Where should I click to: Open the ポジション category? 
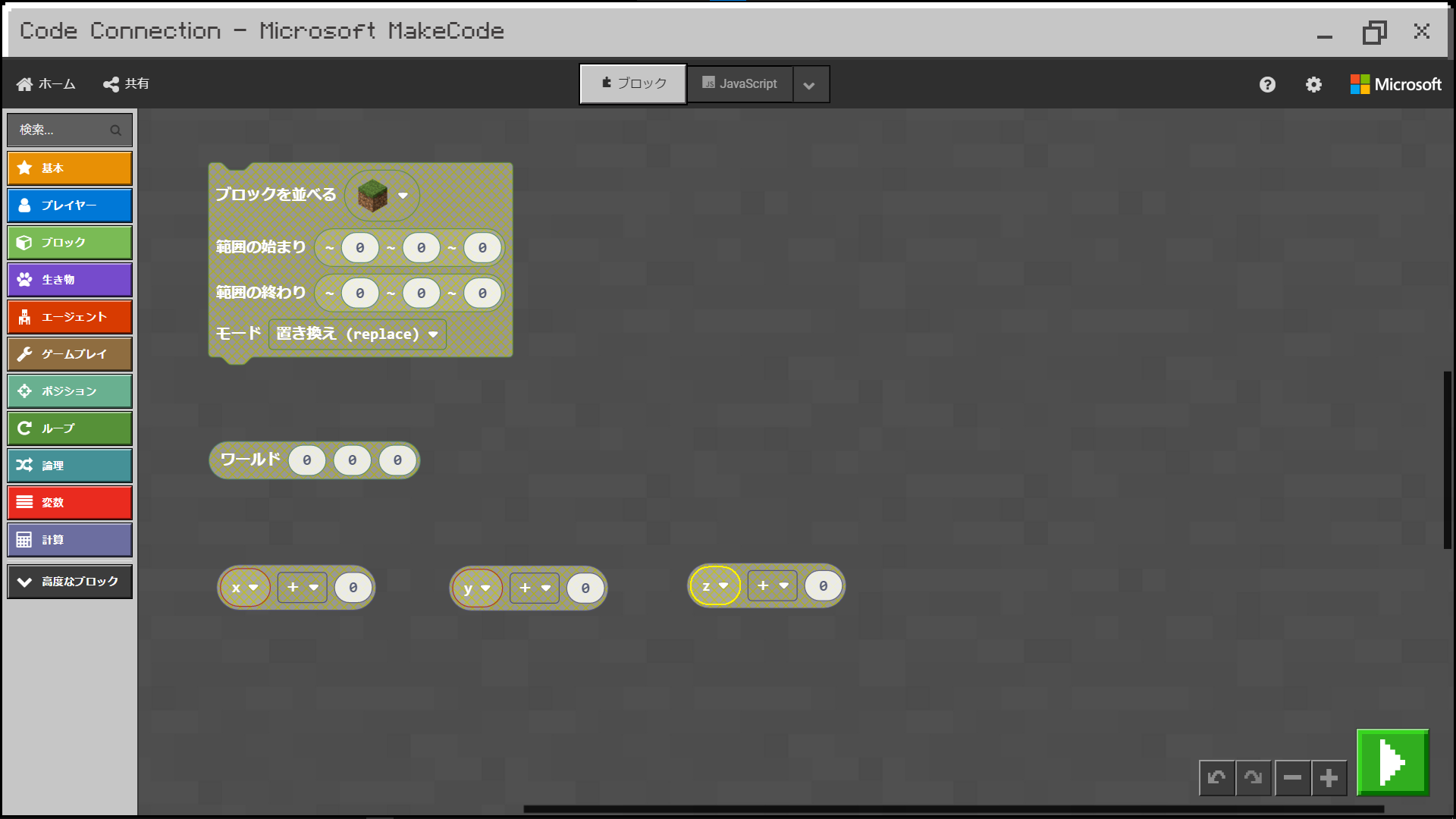[70, 391]
